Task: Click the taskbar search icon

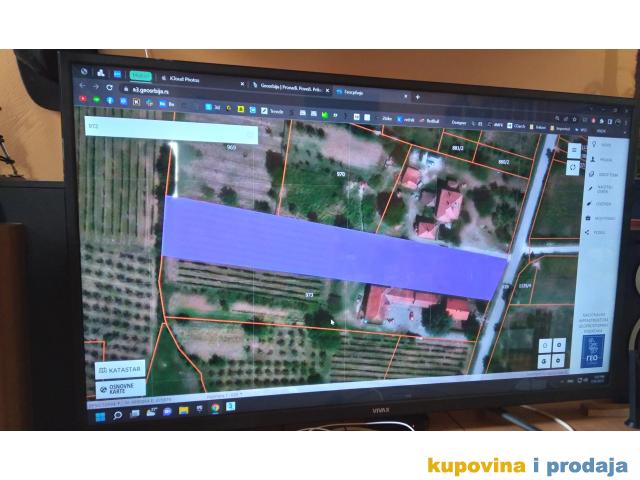Action: [117, 413]
